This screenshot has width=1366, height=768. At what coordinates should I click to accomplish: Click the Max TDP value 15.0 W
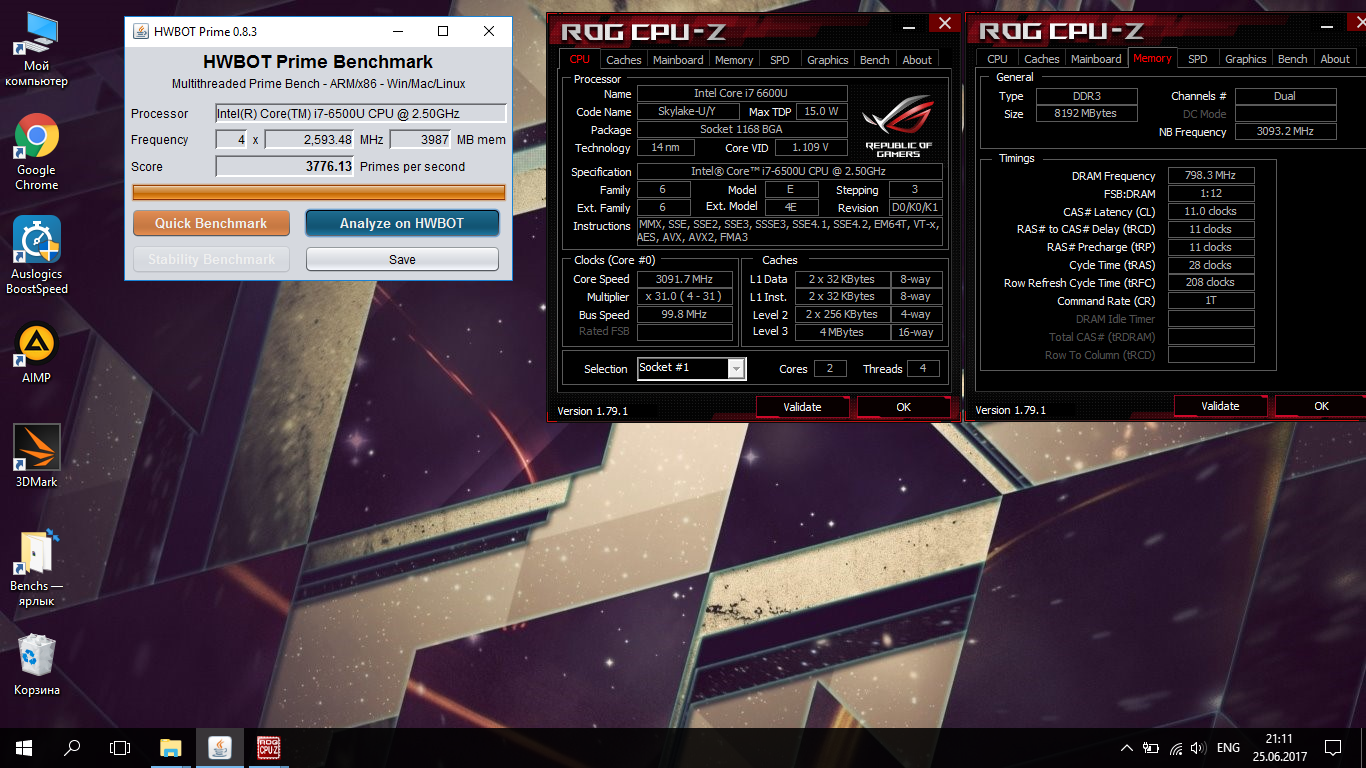821,111
